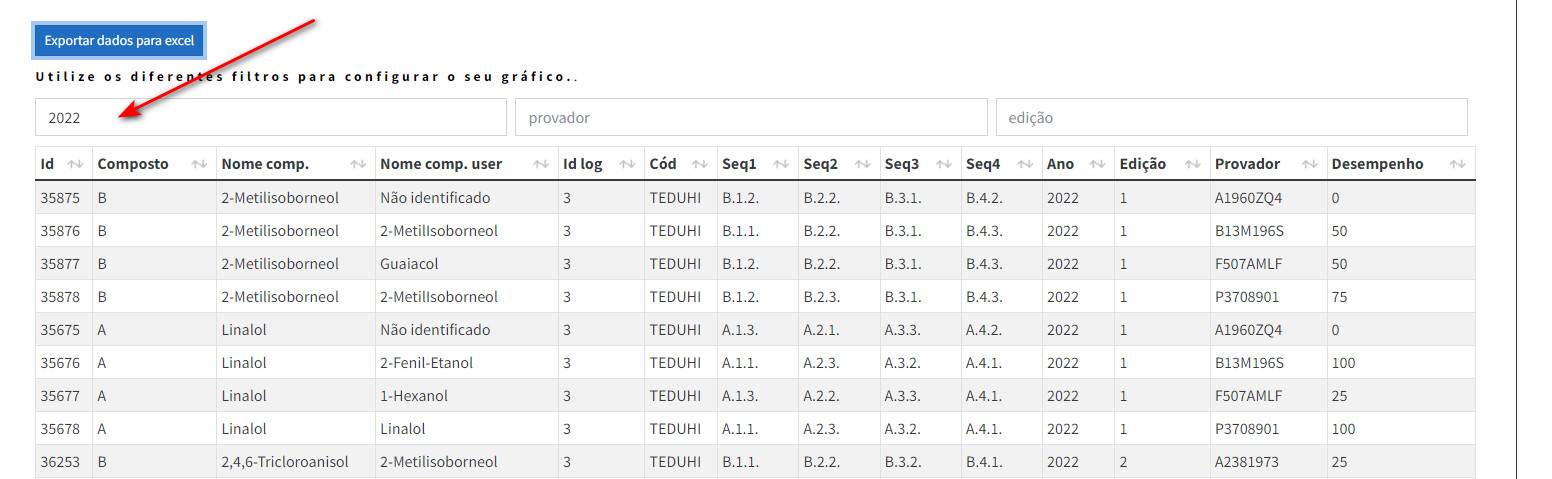Click the provador filter field
1552x479 pixels.
751,117
